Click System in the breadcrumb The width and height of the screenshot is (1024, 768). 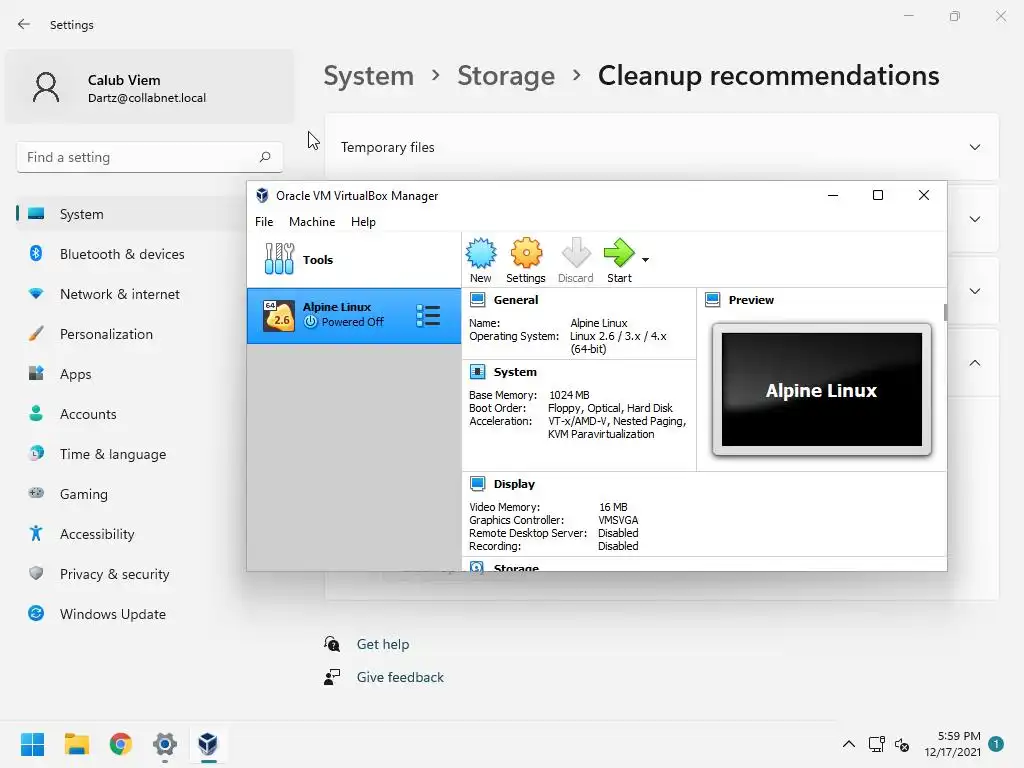coord(369,76)
